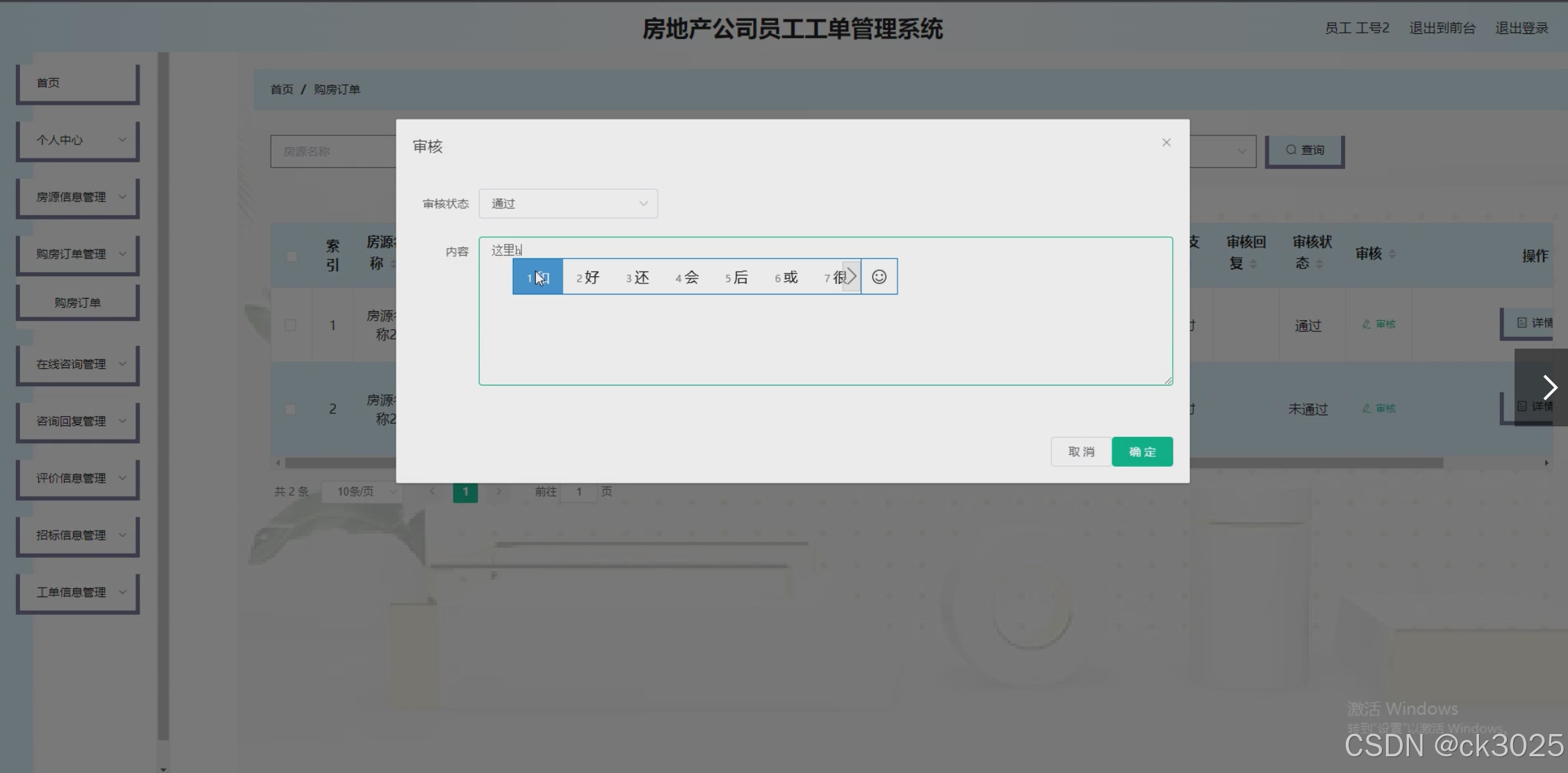Click the 取消 button
Image resolution: width=1568 pixels, height=773 pixels.
[1081, 452]
